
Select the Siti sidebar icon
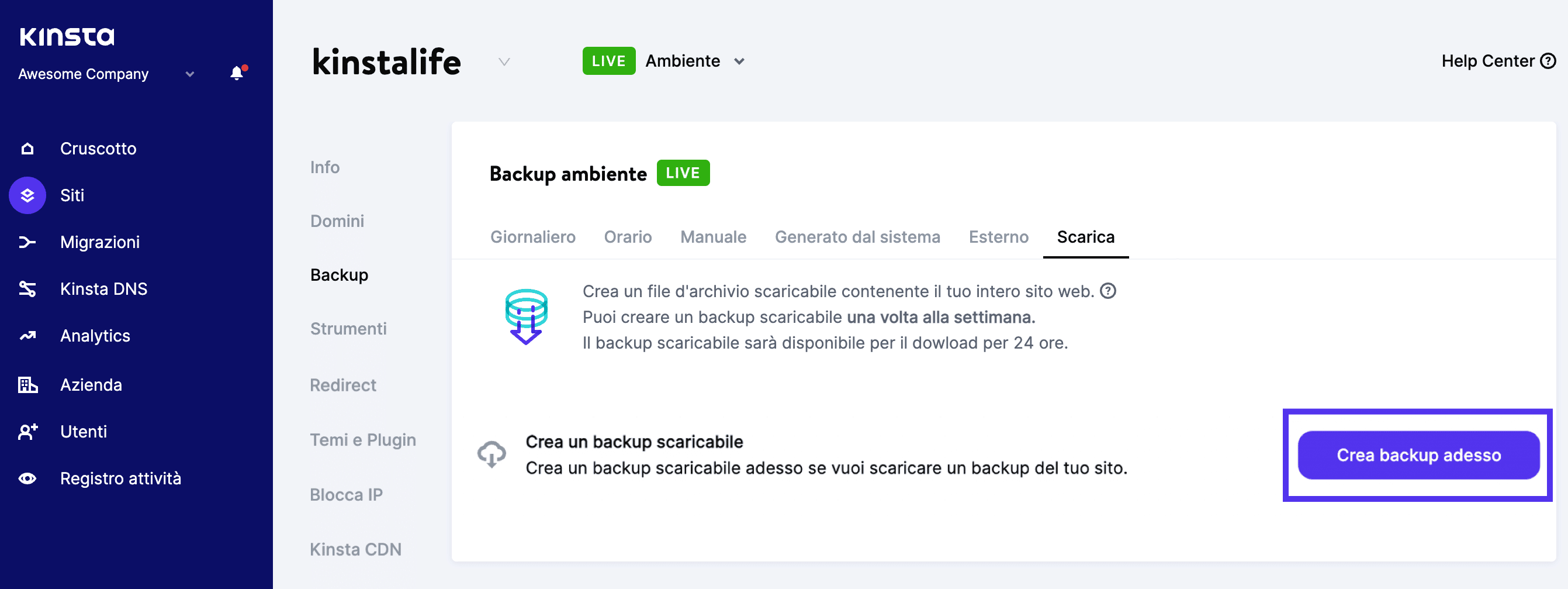coord(27,195)
